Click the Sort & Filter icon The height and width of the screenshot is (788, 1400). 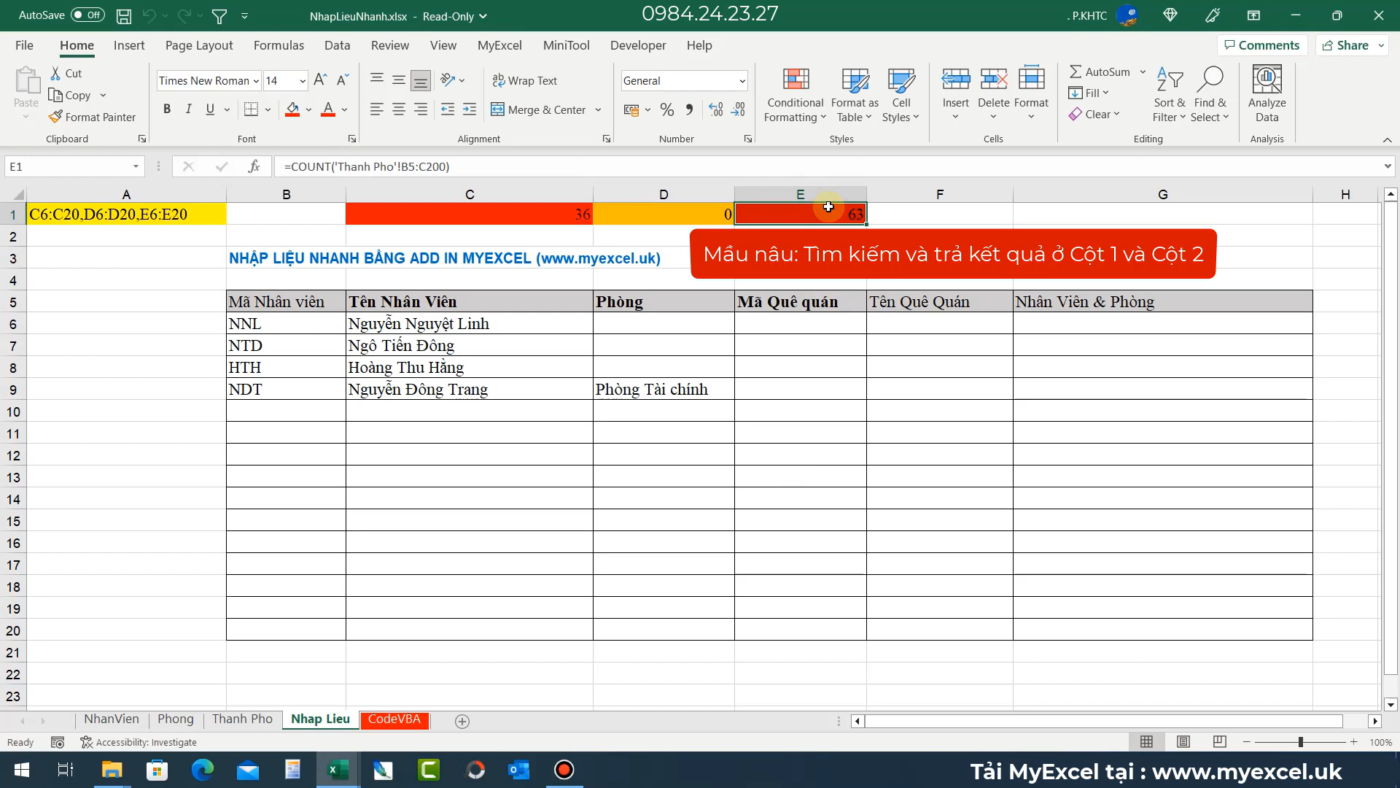coord(1169,81)
